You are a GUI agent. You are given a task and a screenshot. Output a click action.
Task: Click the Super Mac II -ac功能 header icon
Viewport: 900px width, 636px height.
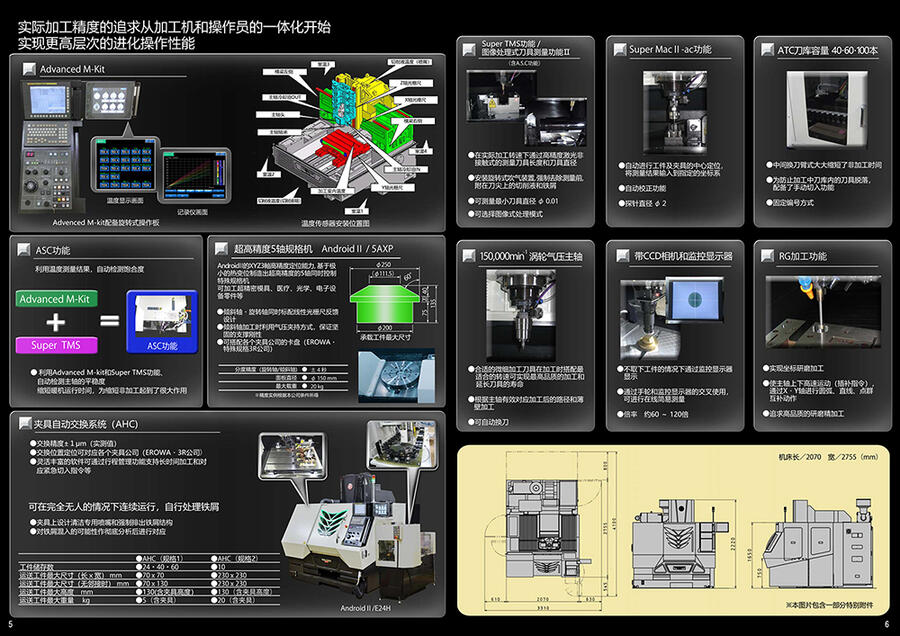pos(617,49)
